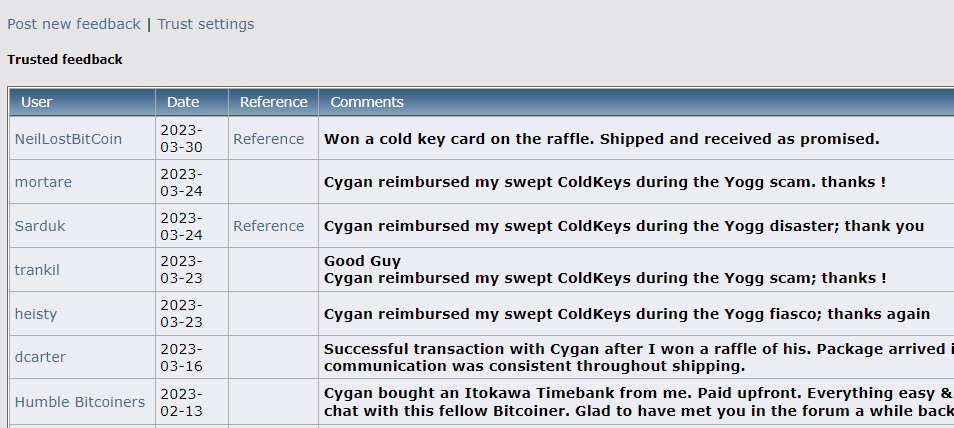Open dcarter's profile link
This screenshot has width=954, height=428.
tap(40, 357)
